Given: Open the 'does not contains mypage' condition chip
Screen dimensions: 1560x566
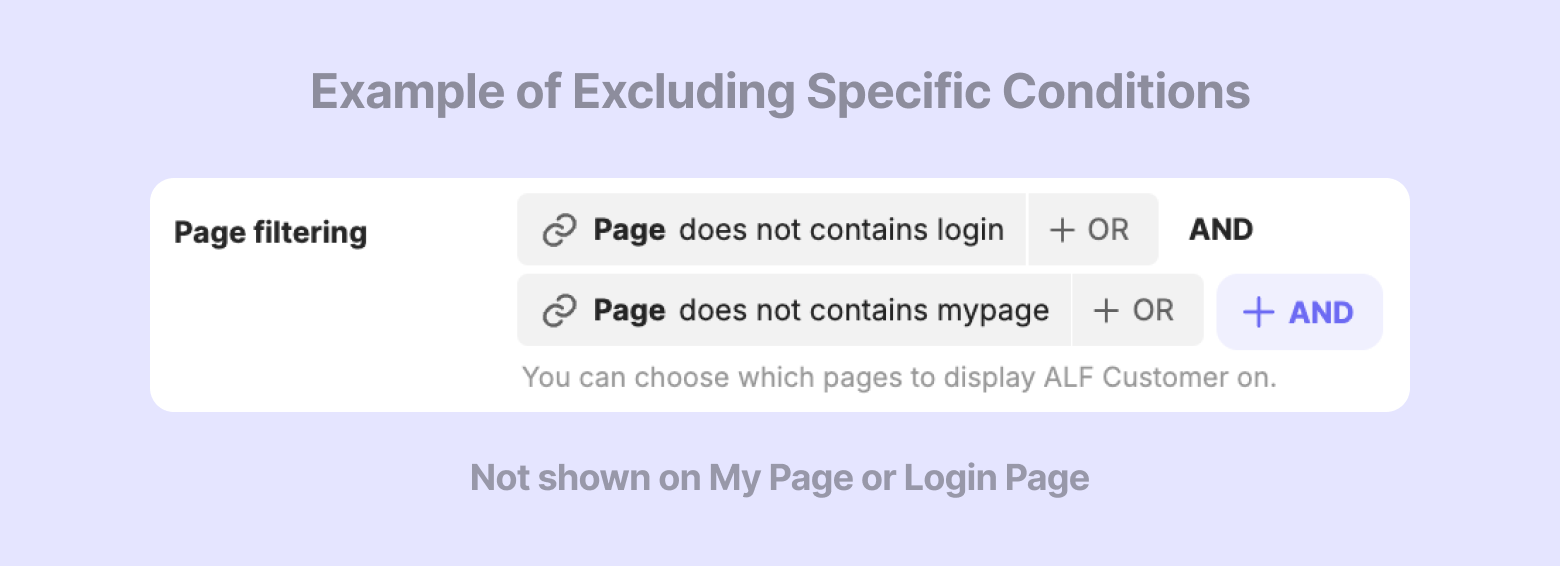Looking at the screenshot, I should [794, 310].
